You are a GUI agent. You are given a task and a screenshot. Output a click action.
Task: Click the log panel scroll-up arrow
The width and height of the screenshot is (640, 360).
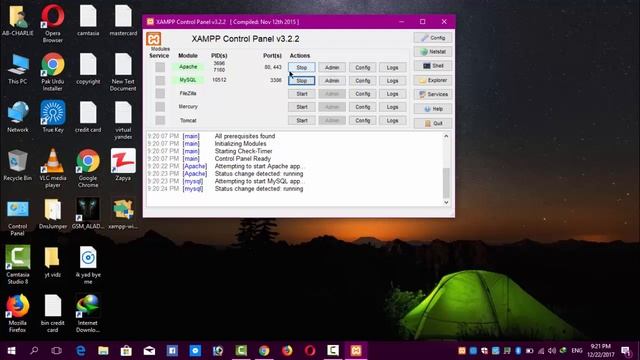446,136
